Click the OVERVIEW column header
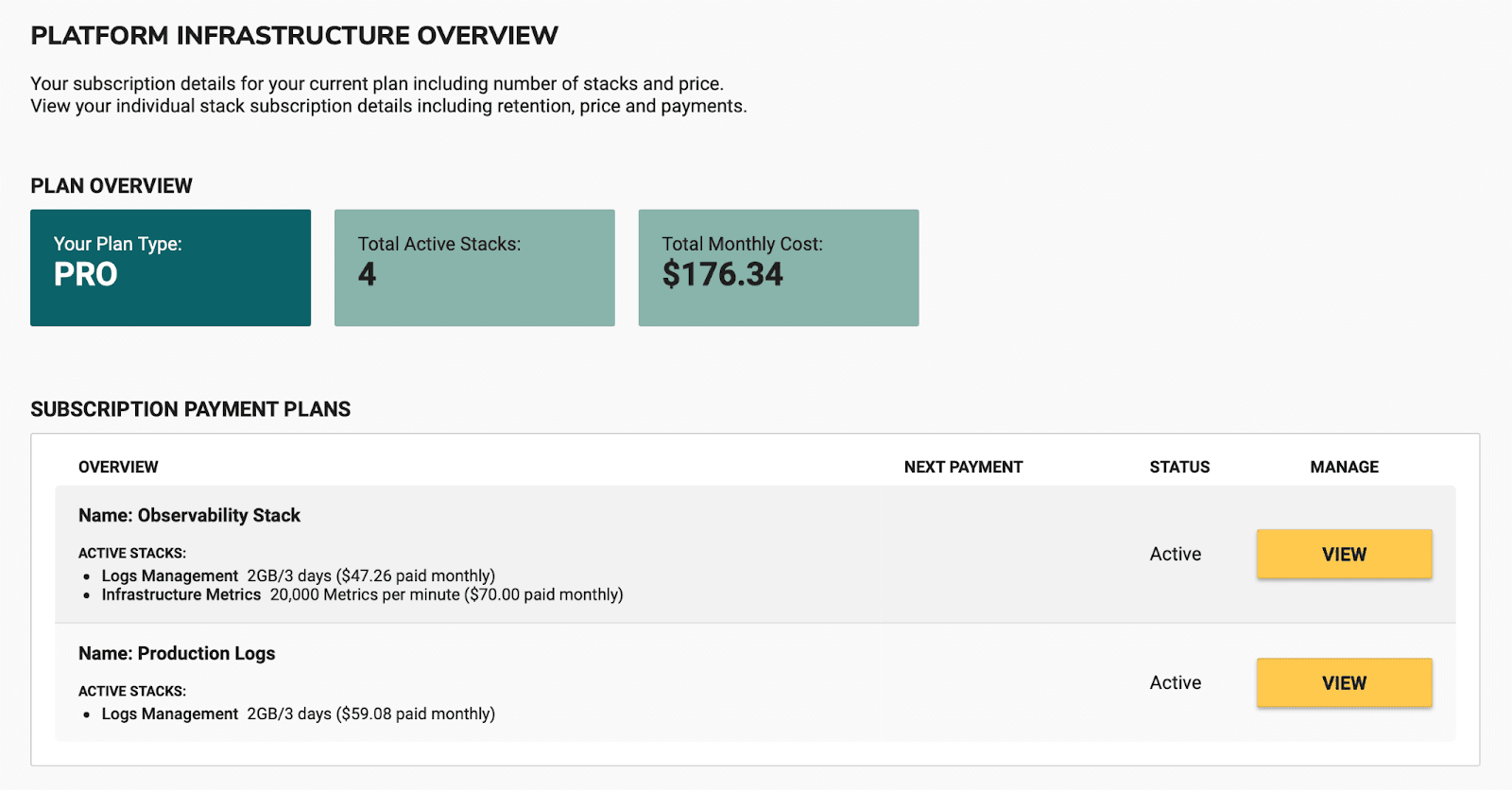The image size is (1512, 791). tap(118, 467)
